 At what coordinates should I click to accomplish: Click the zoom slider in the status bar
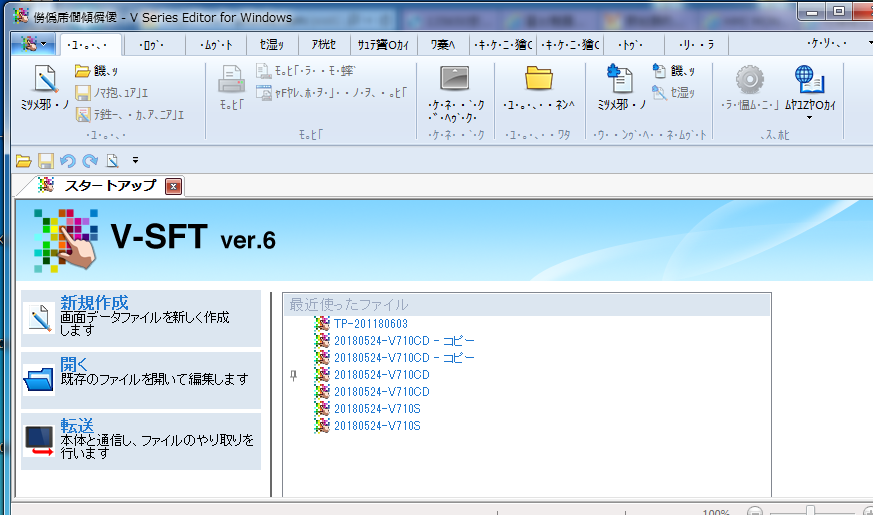click(810, 511)
